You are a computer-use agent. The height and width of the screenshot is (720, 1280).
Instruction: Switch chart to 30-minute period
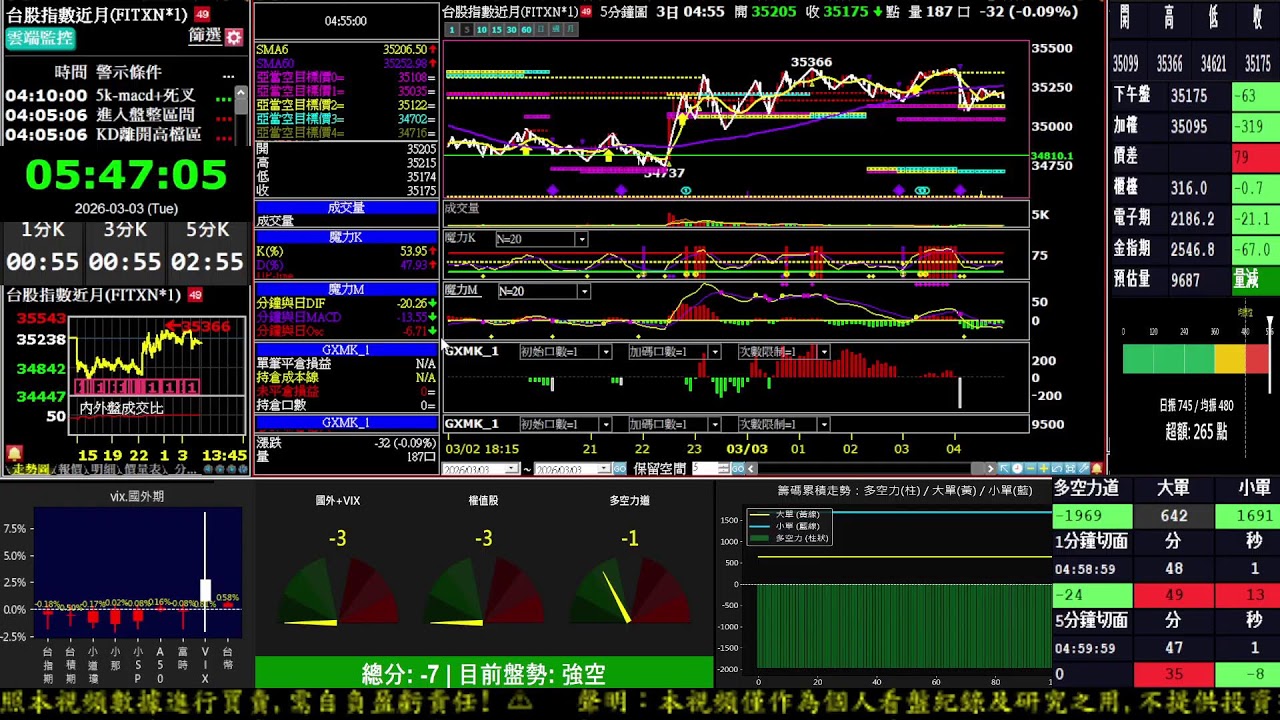click(x=512, y=30)
